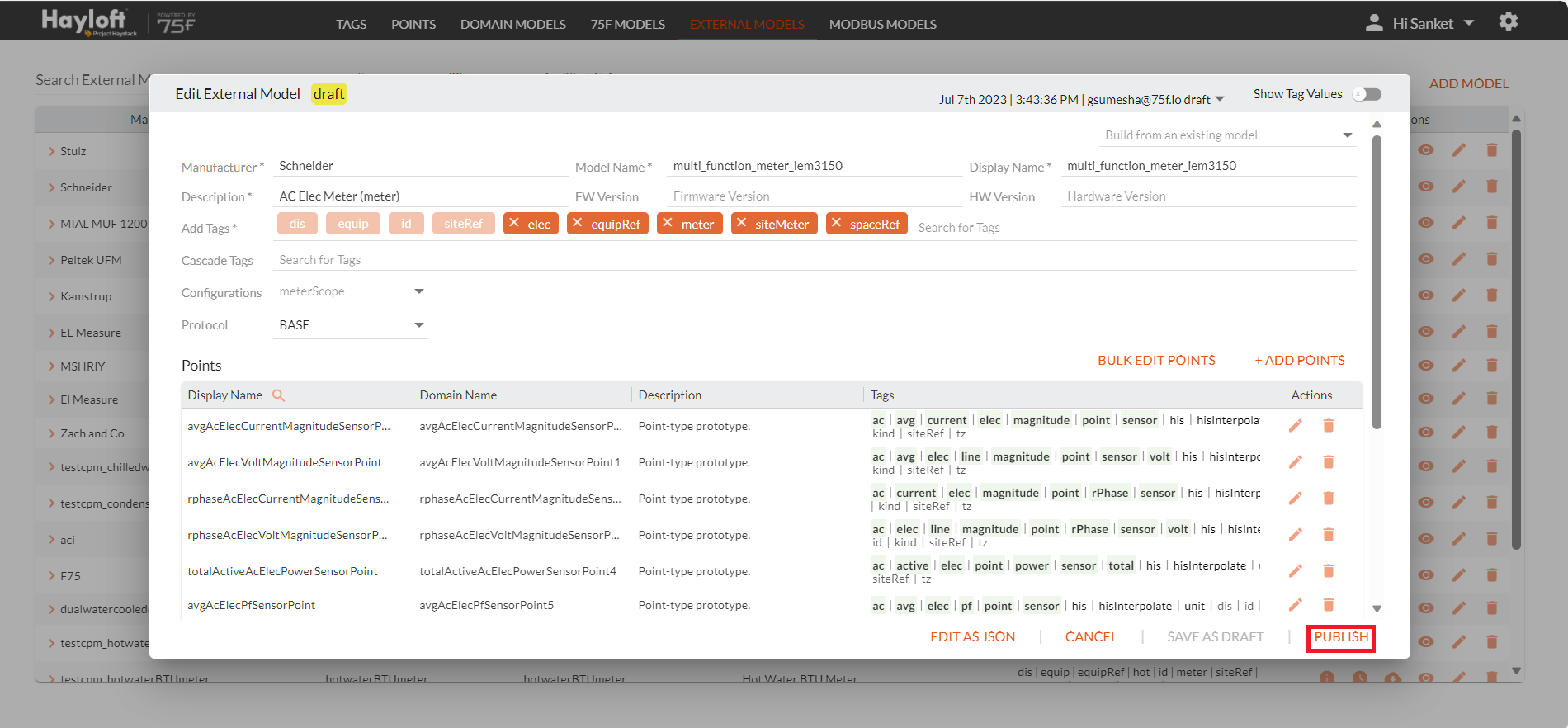This screenshot has height=728, width=1568.
Task: Edit avgAcElecPfSensorPoint pencil icon
Action: point(1296,605)
